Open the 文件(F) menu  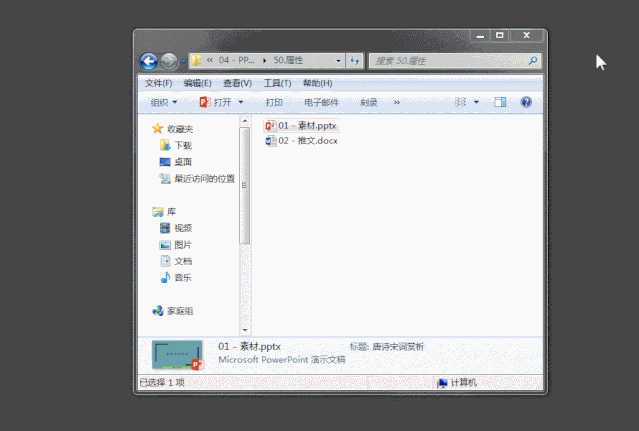pyautogui.click(x=159, y=83)
